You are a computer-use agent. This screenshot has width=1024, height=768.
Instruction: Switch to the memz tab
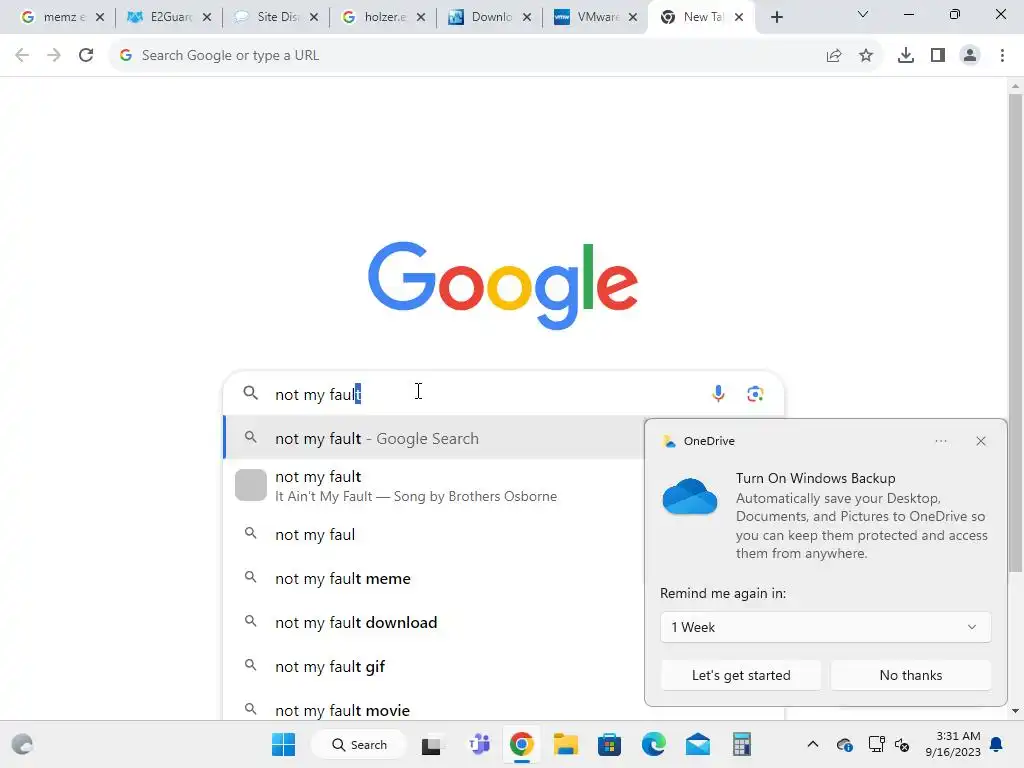point(54,18)
